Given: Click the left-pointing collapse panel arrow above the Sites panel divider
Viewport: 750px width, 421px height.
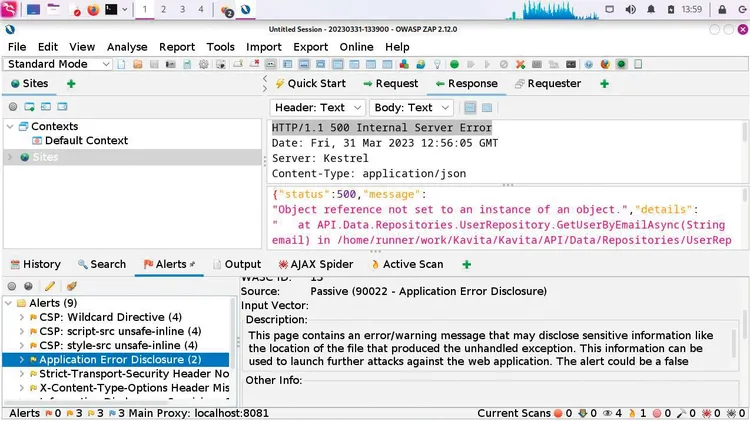Looking at the screenshot, I should click(265, 79).
